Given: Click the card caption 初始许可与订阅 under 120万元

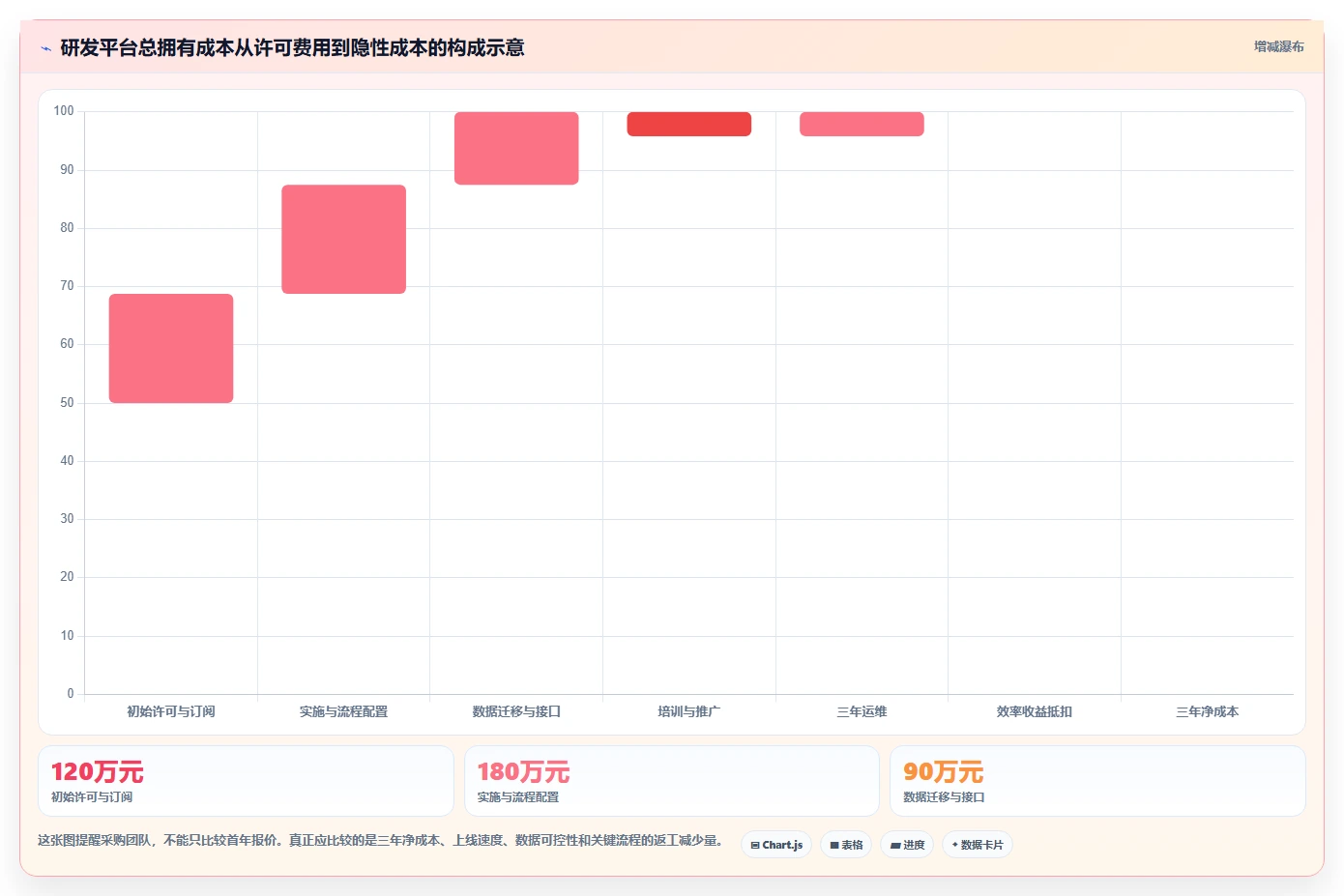Looking at the screenshot, I should point(92,797).
